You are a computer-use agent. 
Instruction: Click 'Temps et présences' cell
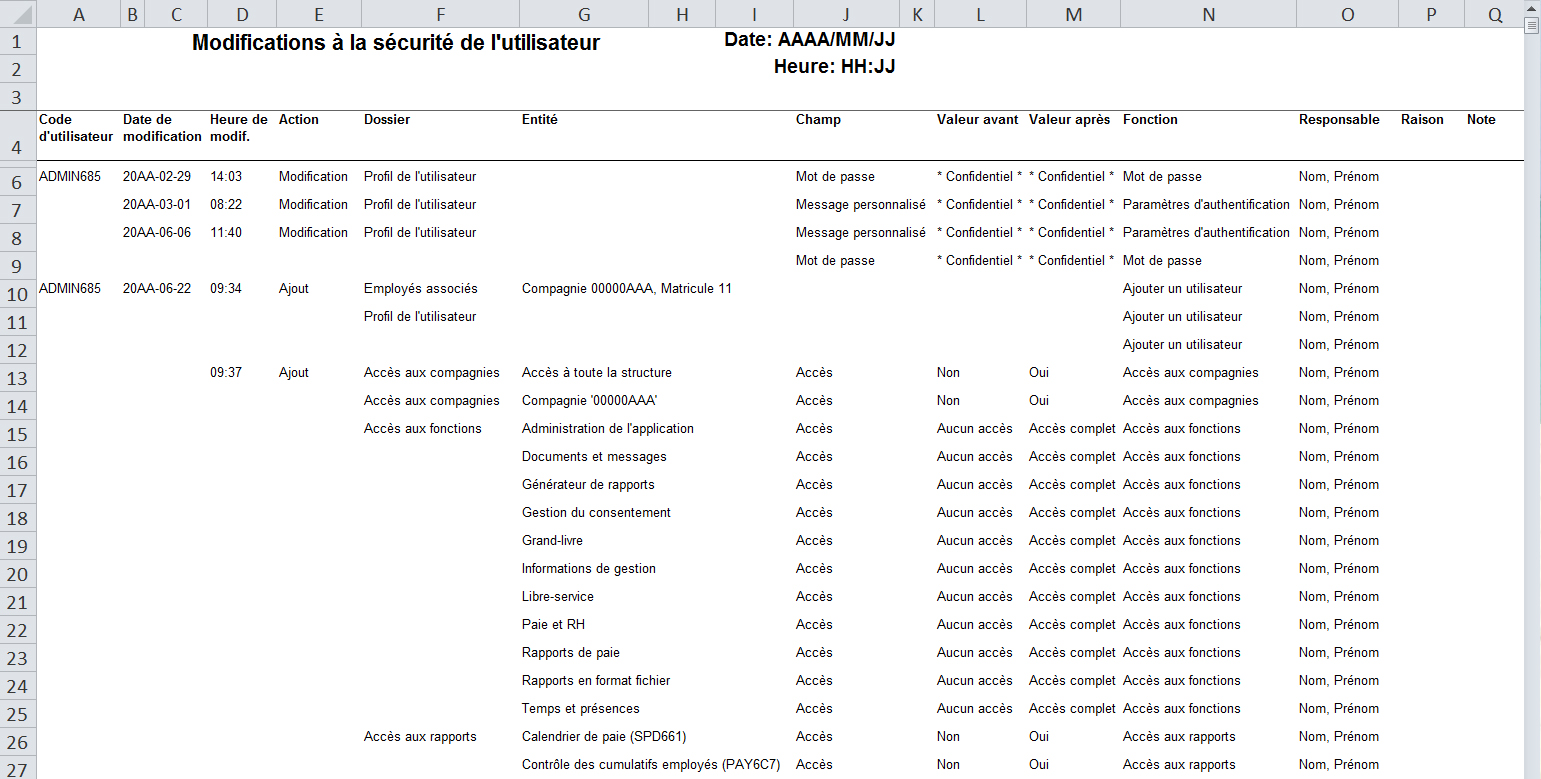pos(581,709)
